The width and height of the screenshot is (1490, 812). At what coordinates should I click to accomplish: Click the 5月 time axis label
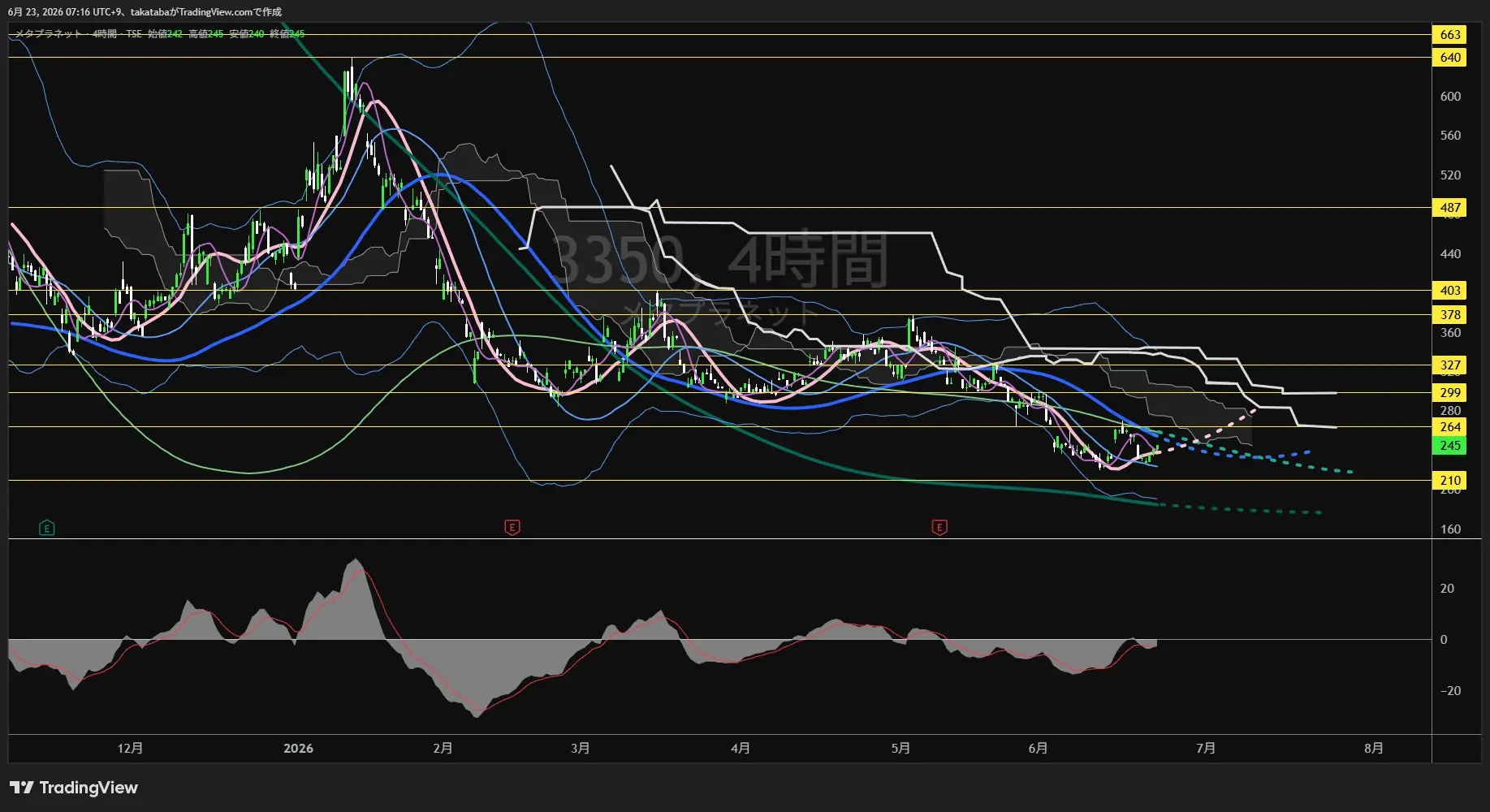point(900,748)
